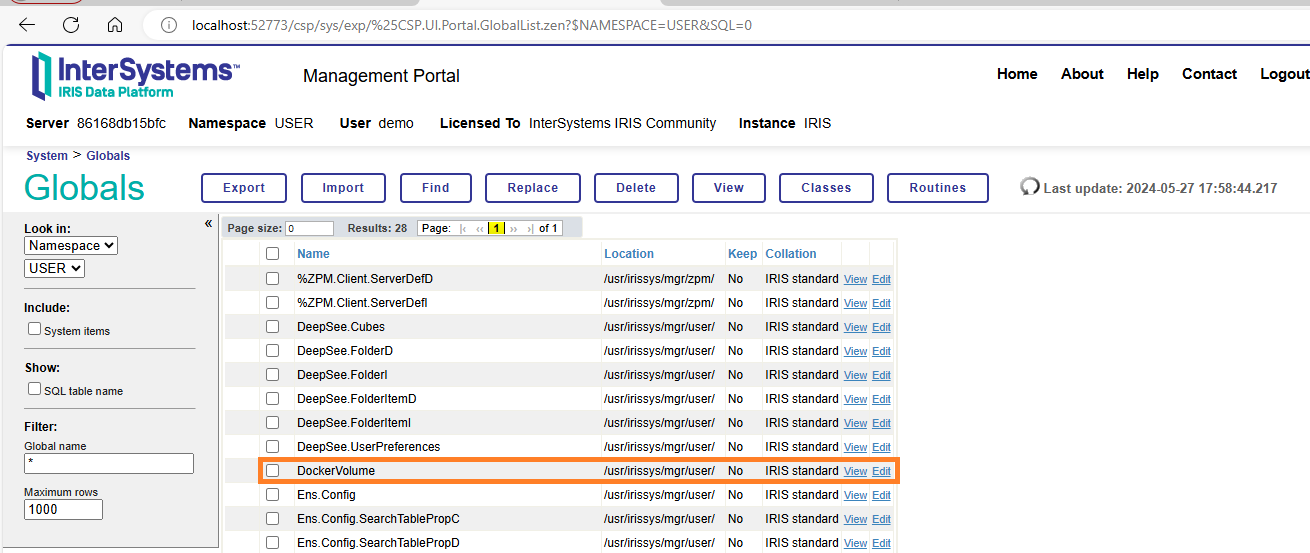Click the Maximum rows input field
Image resolution: width=1310 pixels, height=553 pixels.
coord(64,510)
